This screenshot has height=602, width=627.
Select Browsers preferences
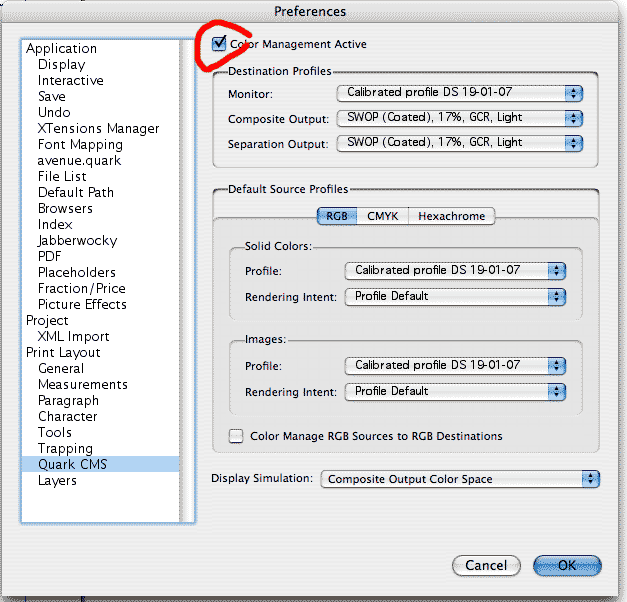101,208
